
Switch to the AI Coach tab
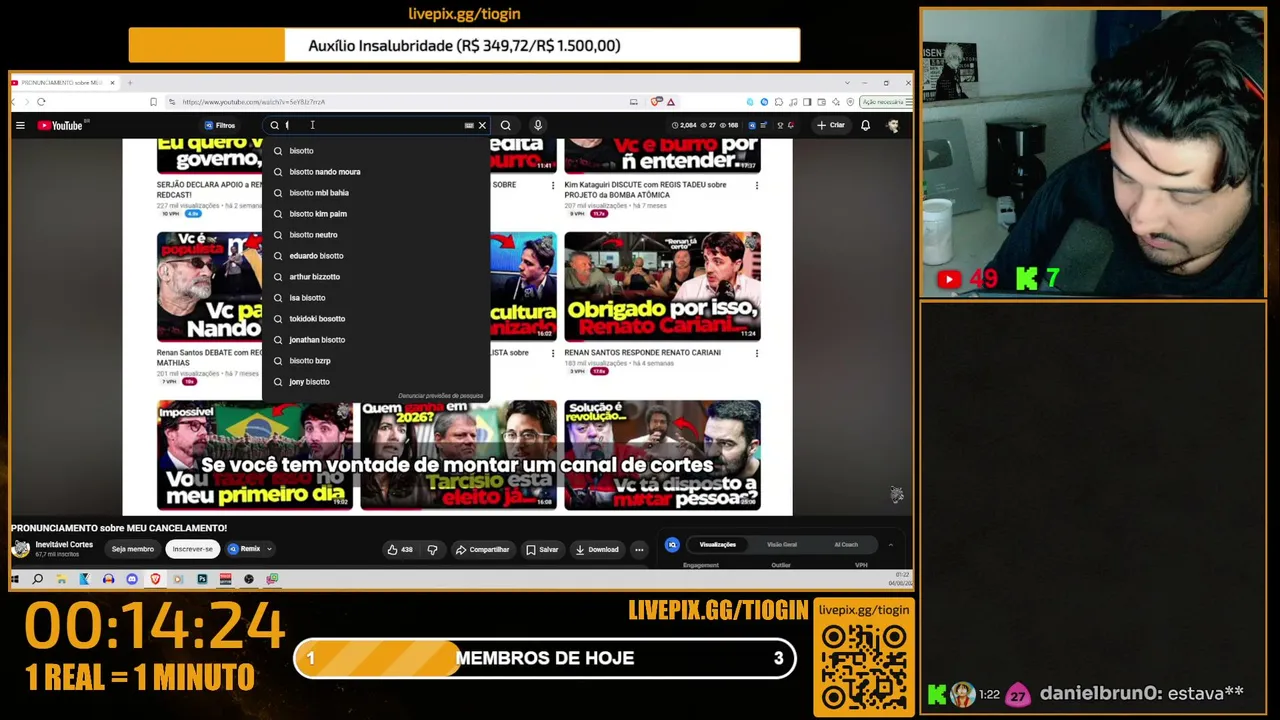(846, 545)
